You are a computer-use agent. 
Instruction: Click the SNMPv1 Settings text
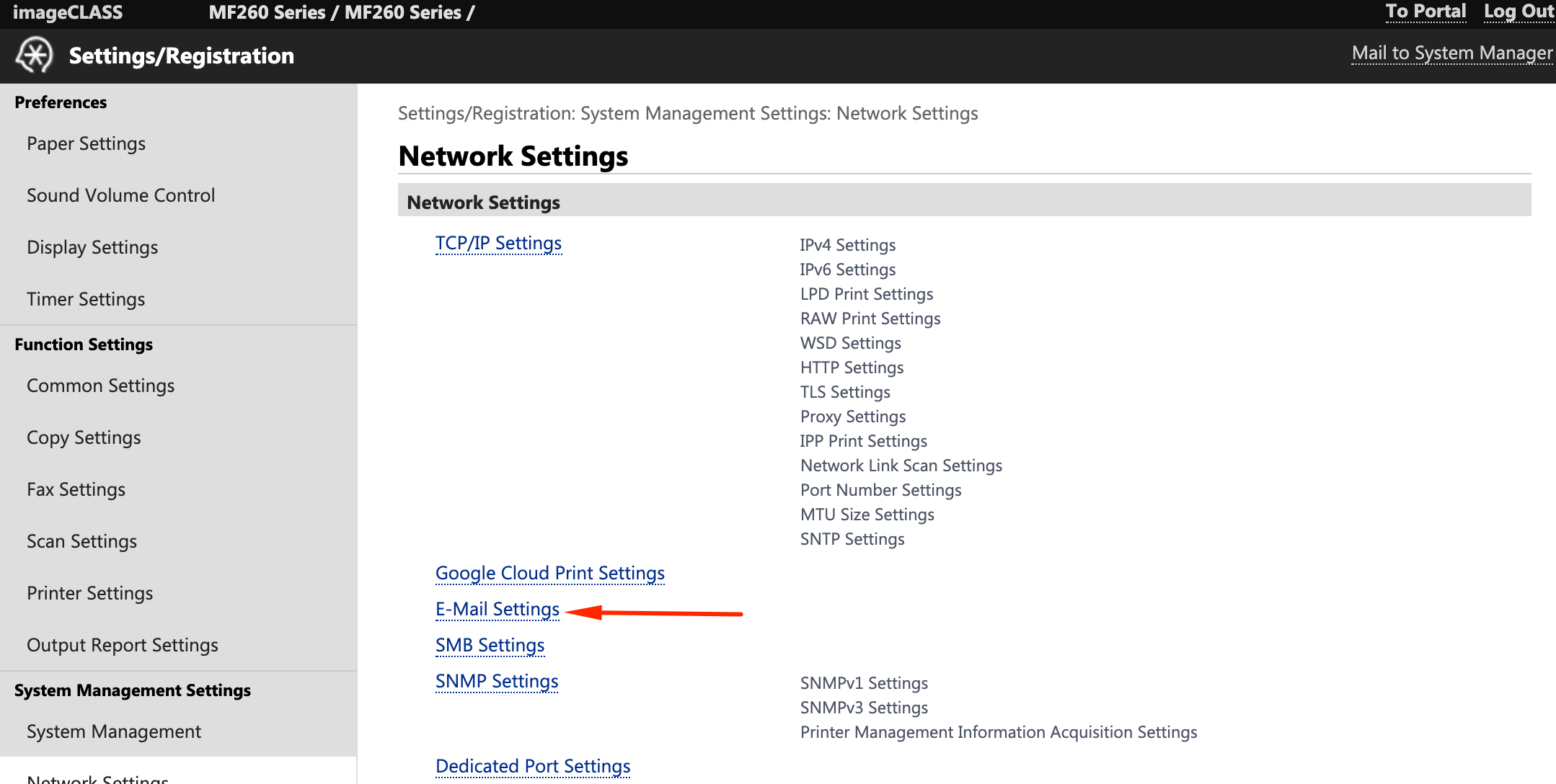point(864,683)
